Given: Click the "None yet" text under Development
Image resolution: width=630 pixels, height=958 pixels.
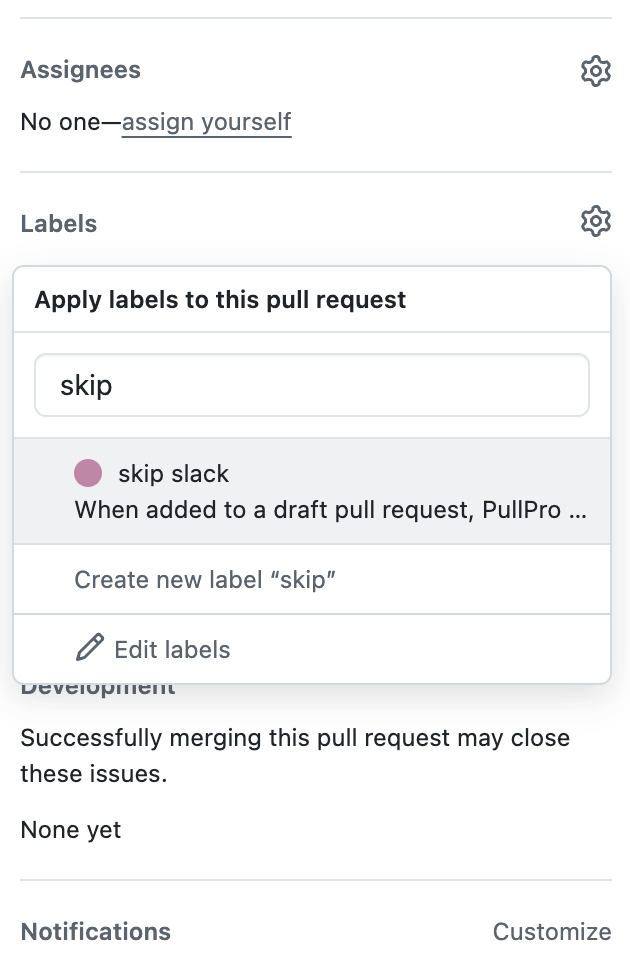Looking at the screenshot, I should tap(71, 830).
